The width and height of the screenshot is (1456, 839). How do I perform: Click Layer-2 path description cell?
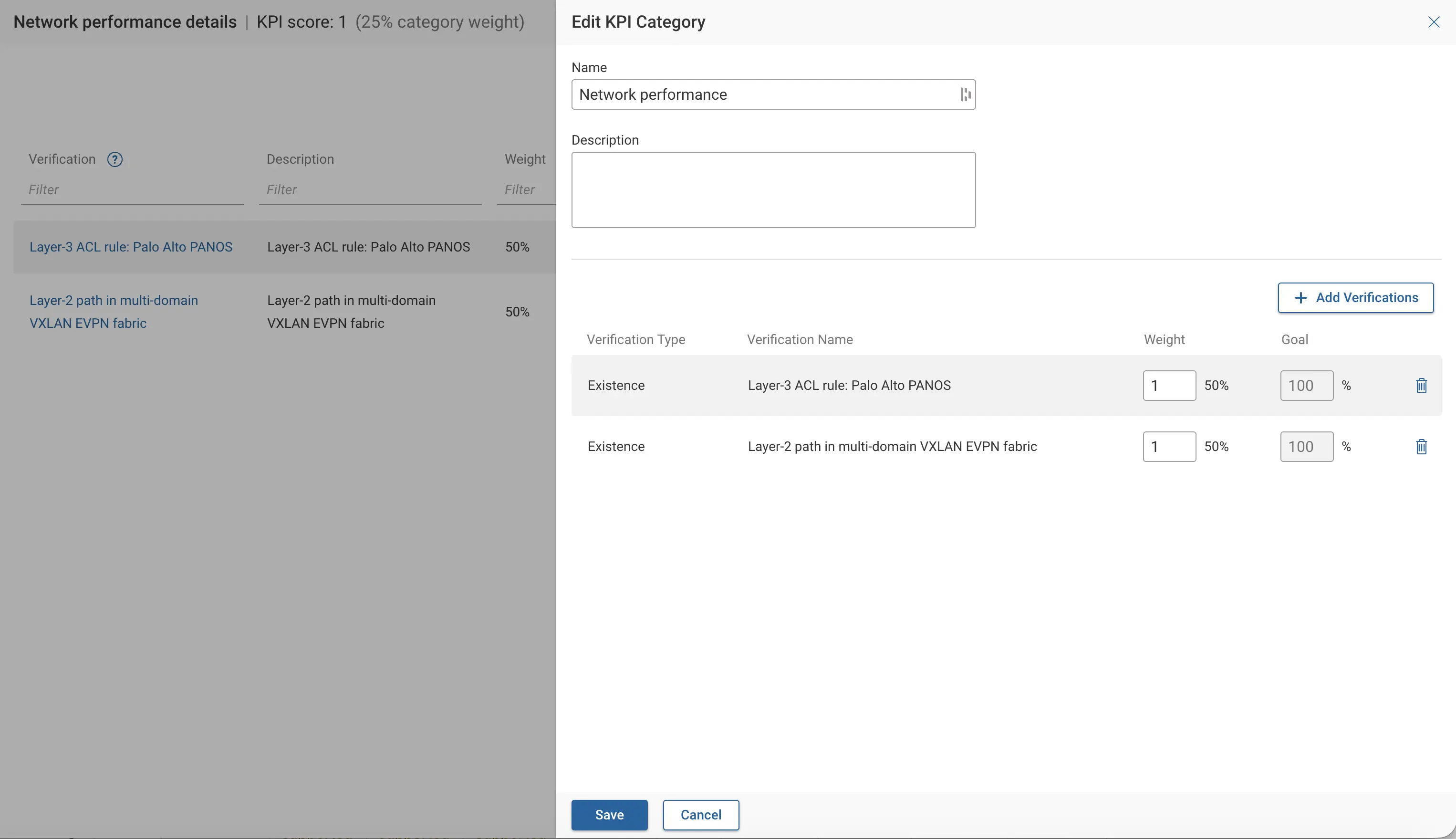pos(351,312)
